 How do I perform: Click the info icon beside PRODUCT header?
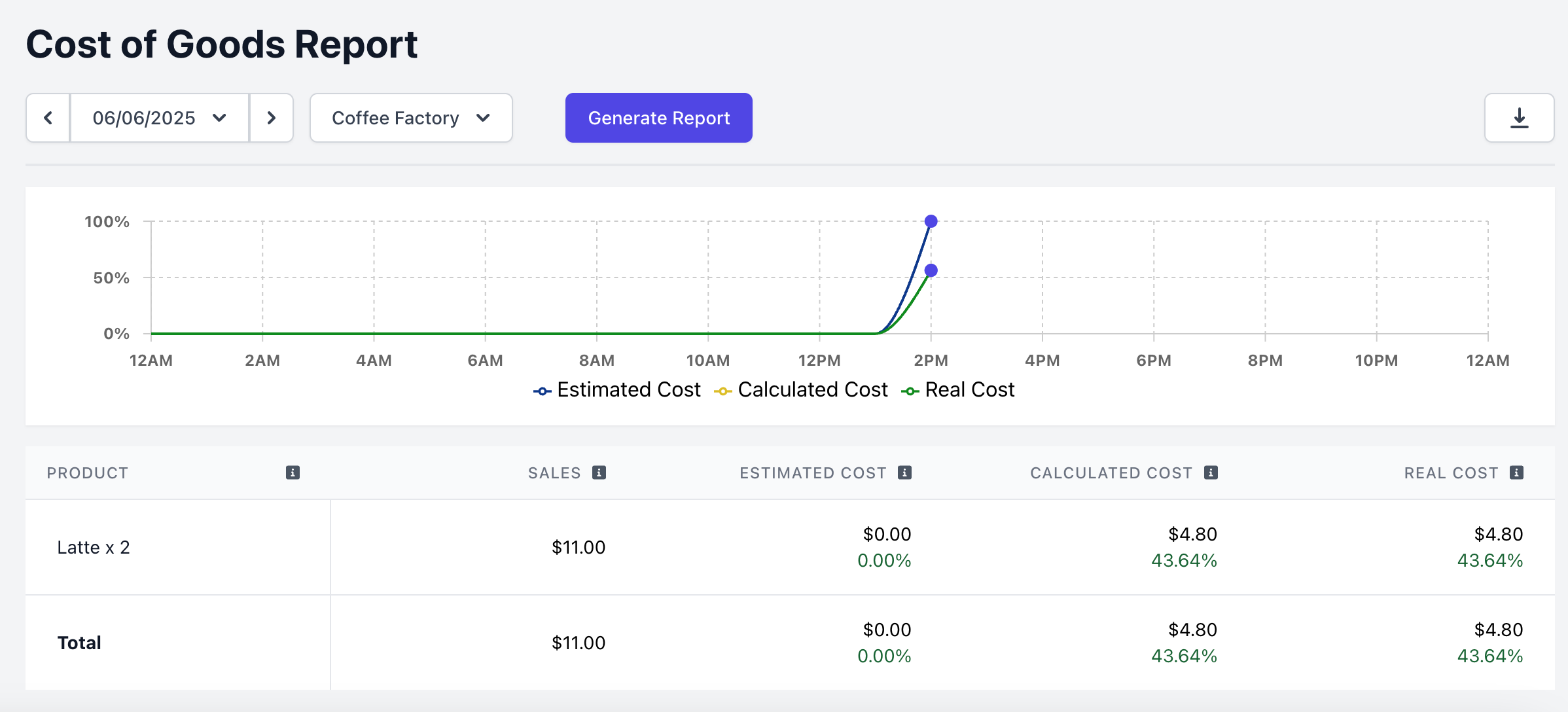tap(293, 472)
